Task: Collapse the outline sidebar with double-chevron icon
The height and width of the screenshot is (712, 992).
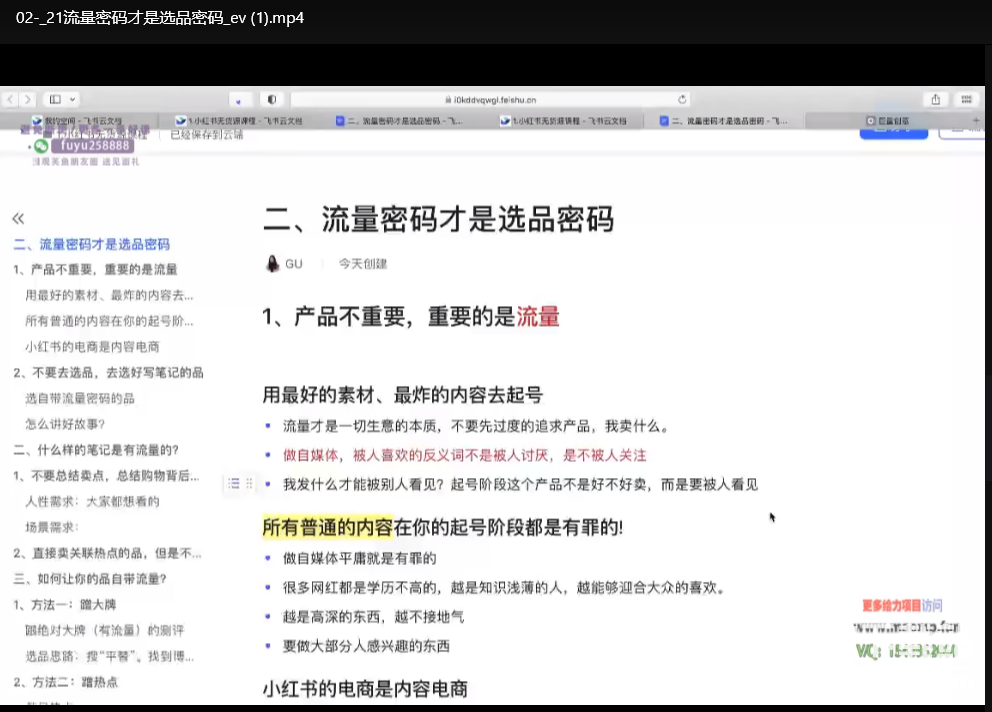Action: (x=18, y=219)
